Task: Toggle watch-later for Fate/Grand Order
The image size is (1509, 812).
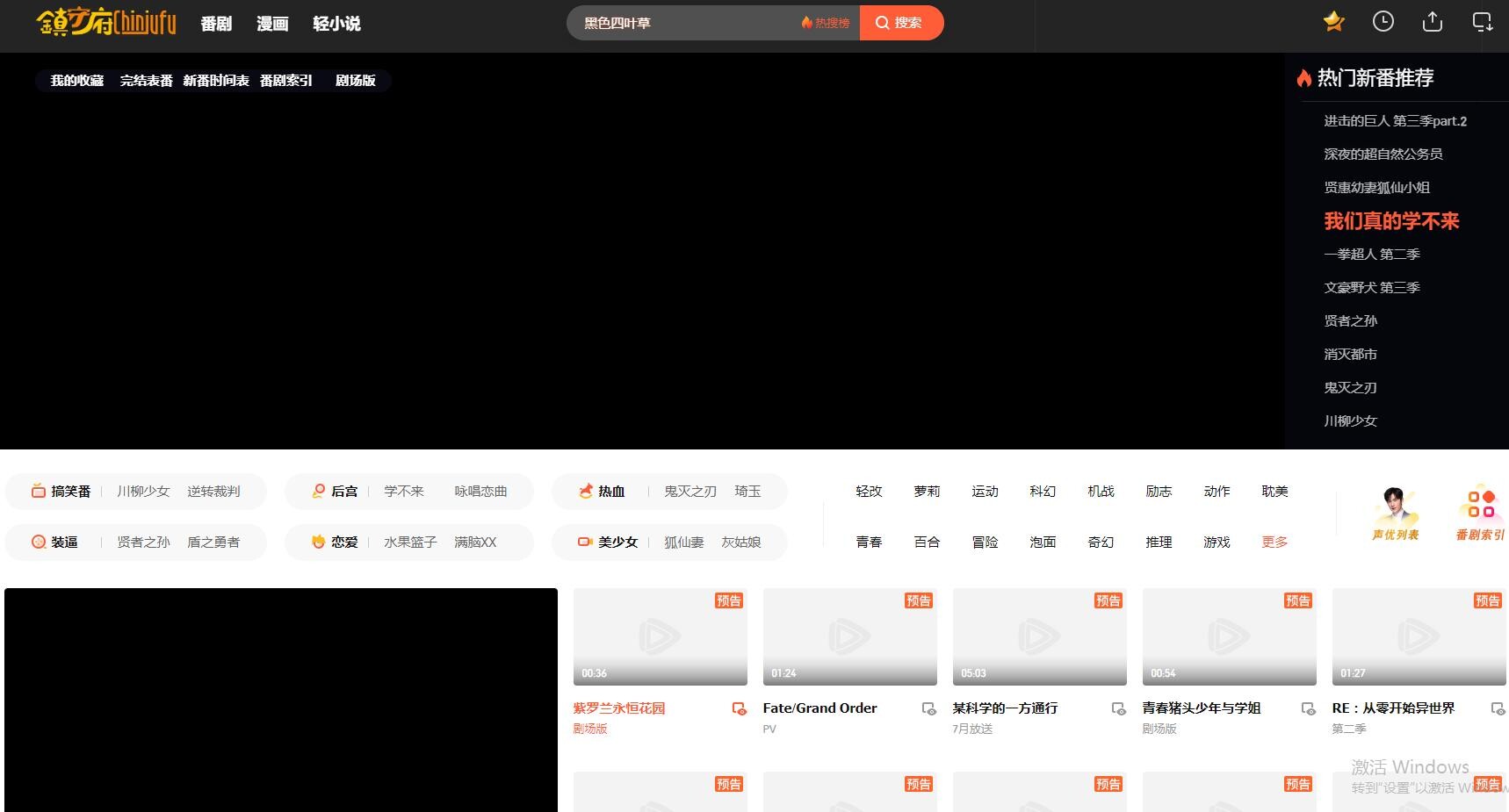Action: [x=928, y=708]
